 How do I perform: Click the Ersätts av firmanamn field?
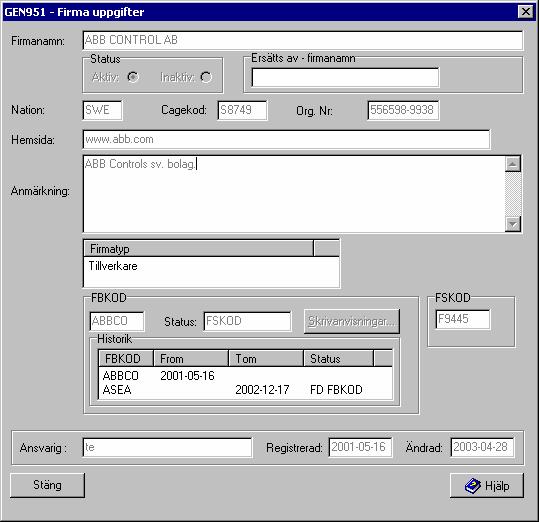(x=345, y=77)
